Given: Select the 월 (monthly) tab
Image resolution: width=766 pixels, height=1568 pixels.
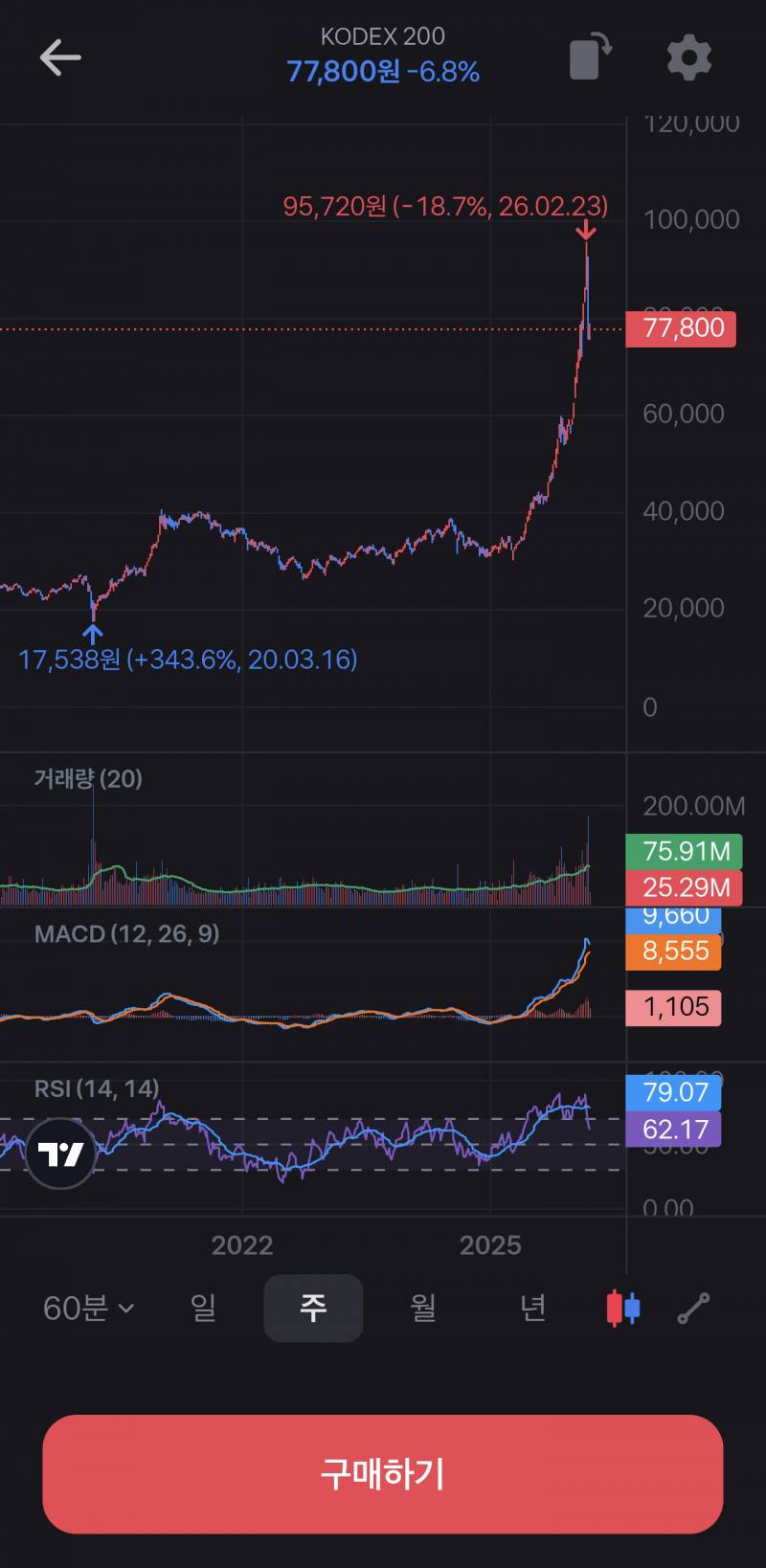Looking at the screenshot, I should tap(423, 1308).
